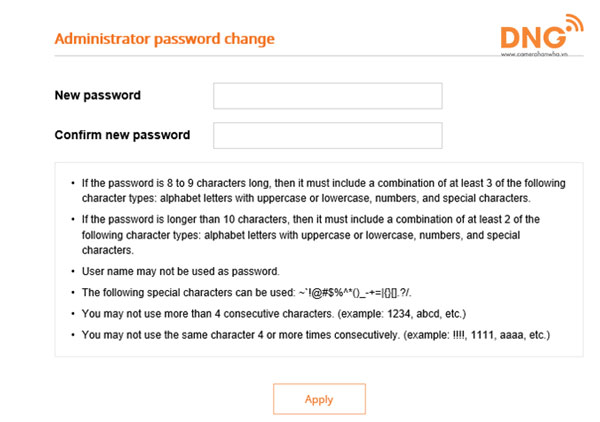Click the "1234, abcd, etc." example text
Viewport: 600px width, 422px height.
click(428, 312)
